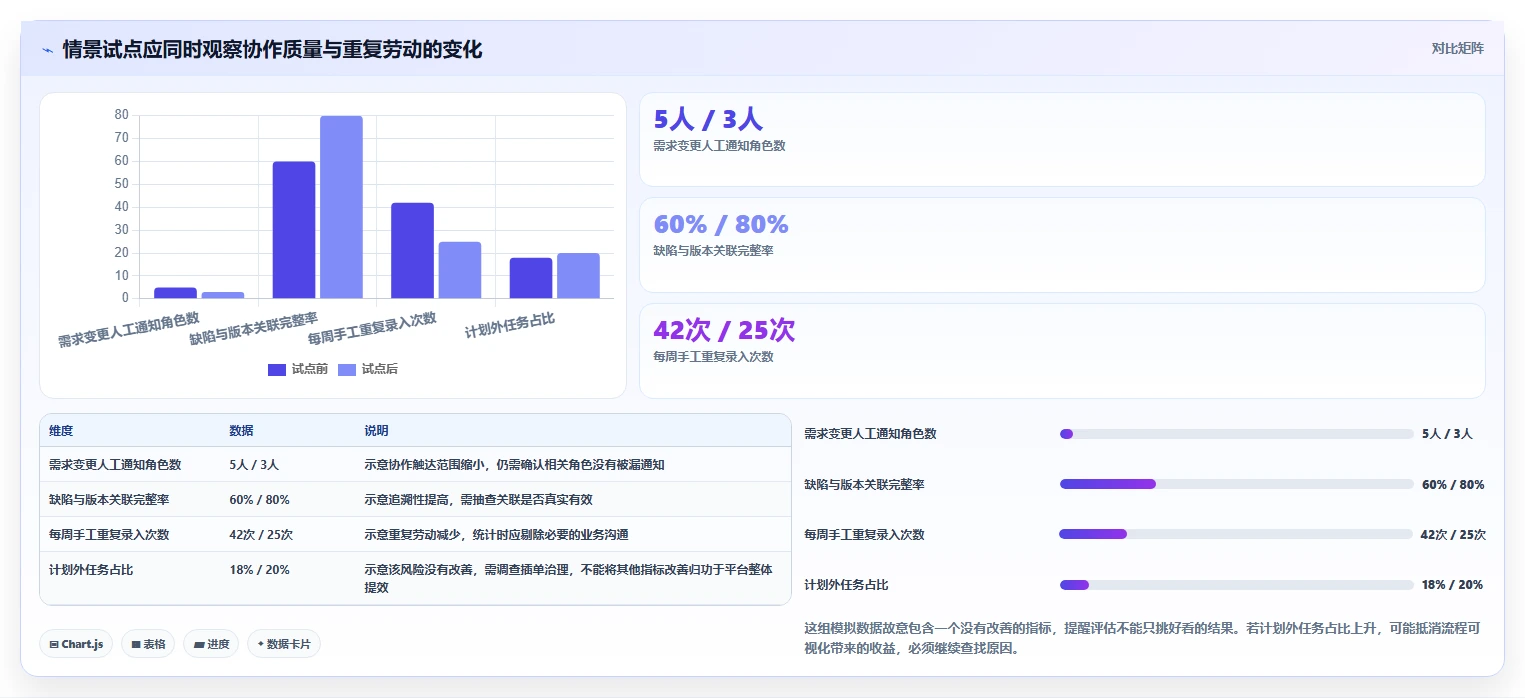Click the 数据卡片 chip sparkle icon
The image size is (1525, 698).
click(x=261, y=644)
